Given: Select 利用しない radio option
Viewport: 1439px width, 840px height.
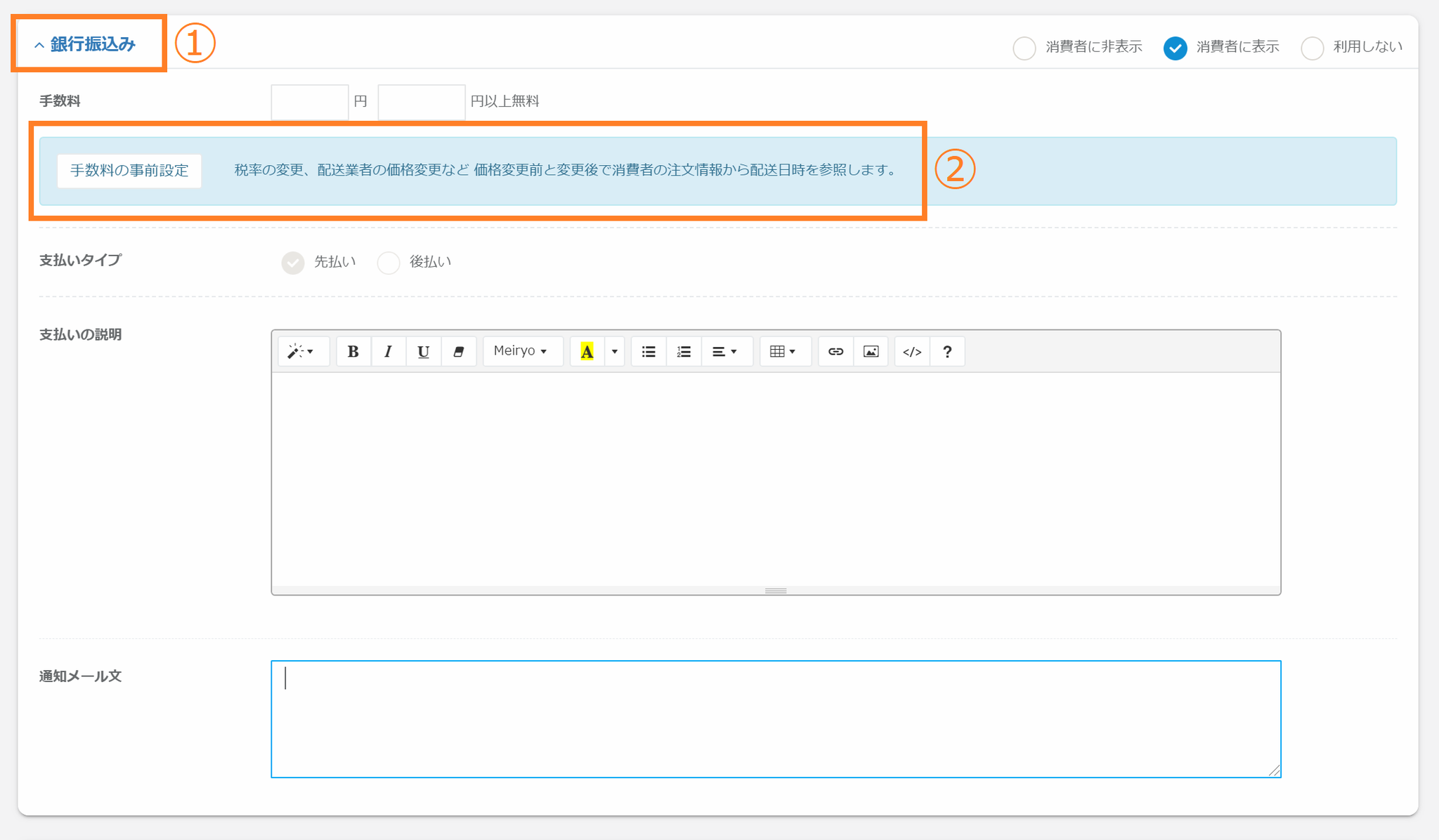Looking at the screenshot, I should pyautogui.click(x=1312, y=48).
